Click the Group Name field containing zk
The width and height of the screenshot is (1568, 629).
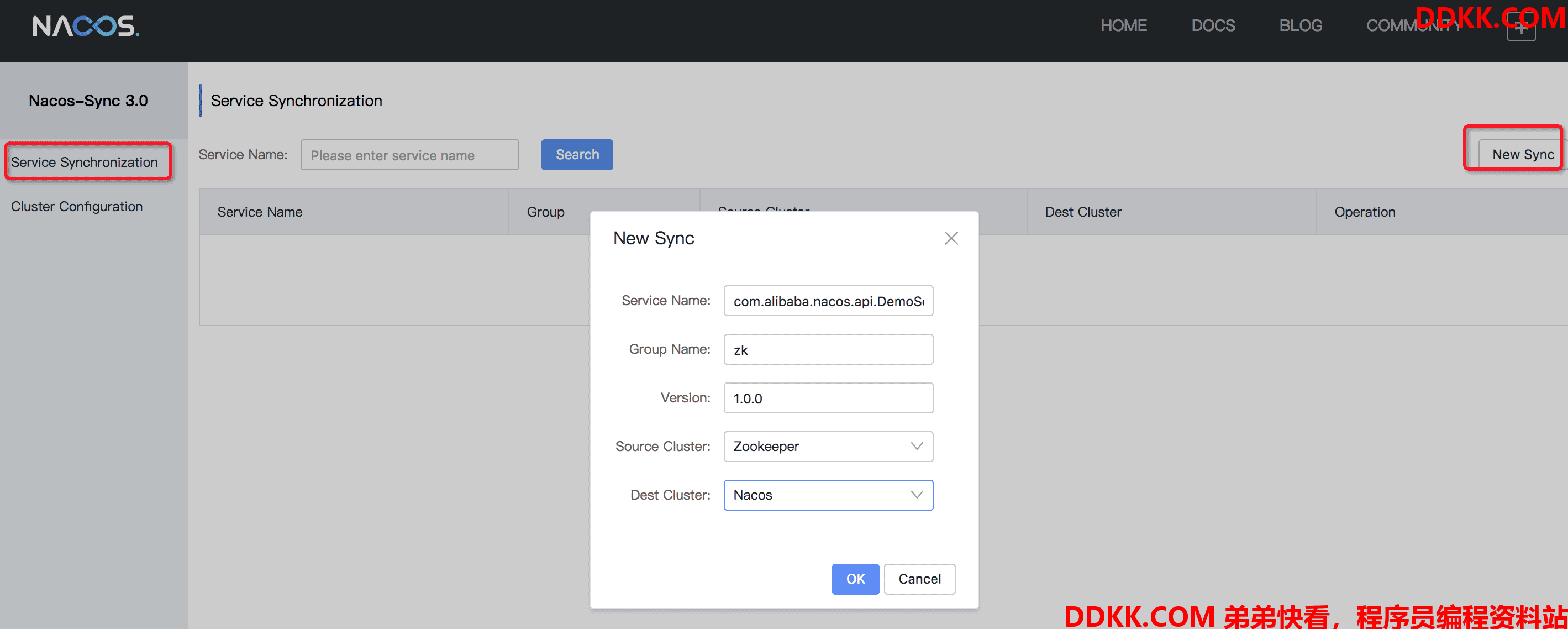(828, 349)
